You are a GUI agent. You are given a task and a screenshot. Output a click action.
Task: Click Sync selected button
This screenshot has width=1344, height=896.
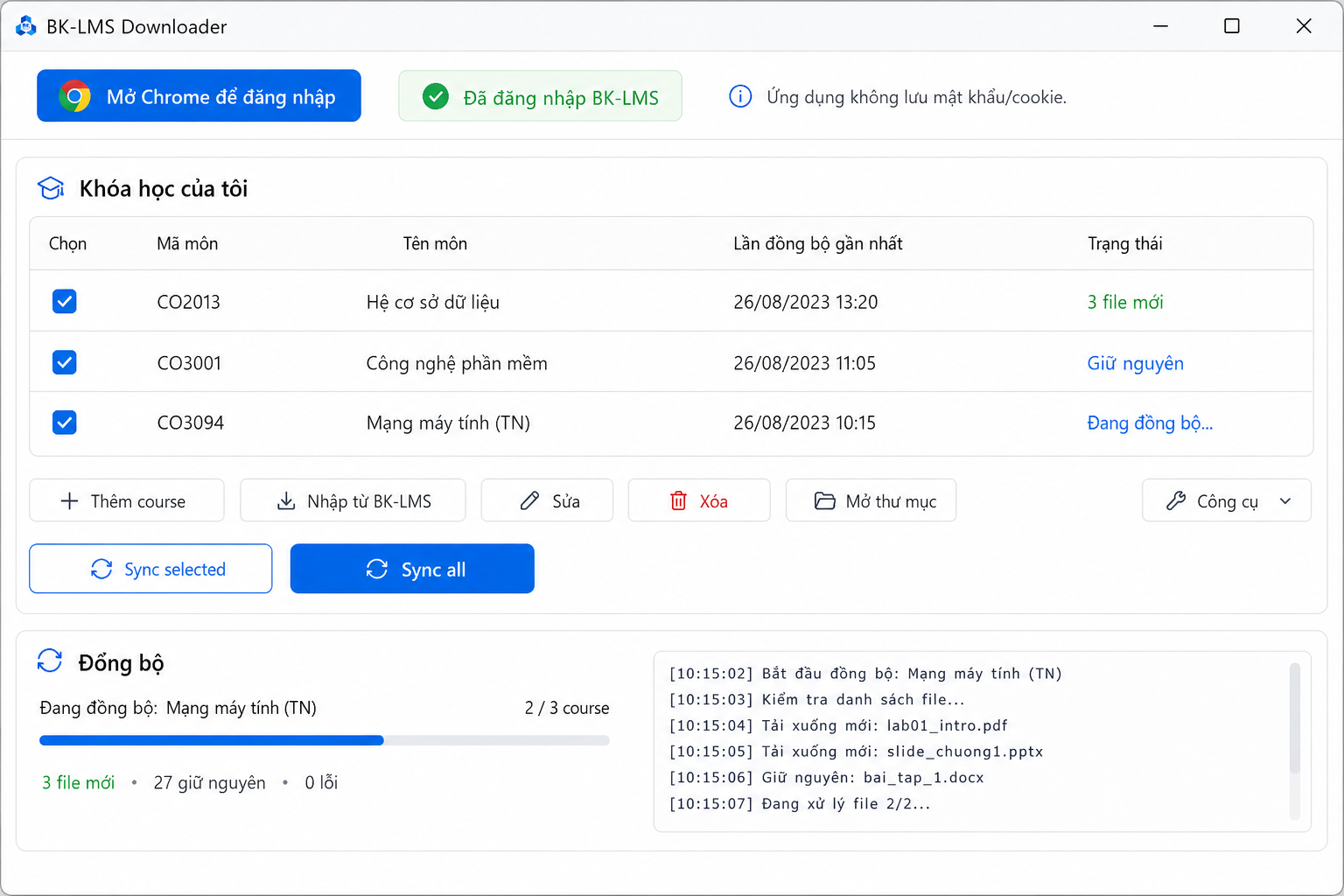150,569
